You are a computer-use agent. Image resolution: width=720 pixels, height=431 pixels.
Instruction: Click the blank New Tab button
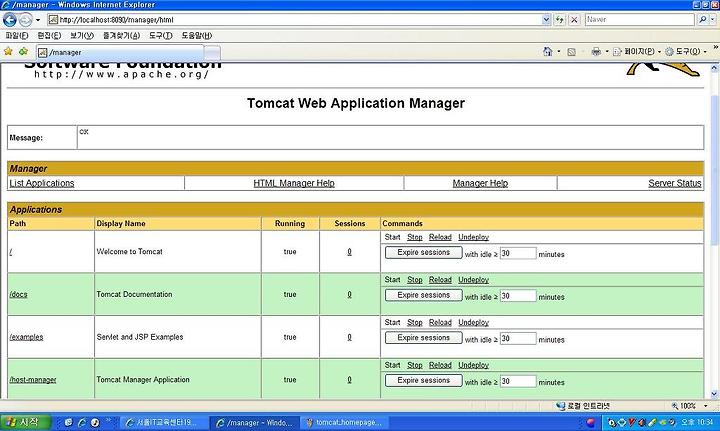pos(212,53)
